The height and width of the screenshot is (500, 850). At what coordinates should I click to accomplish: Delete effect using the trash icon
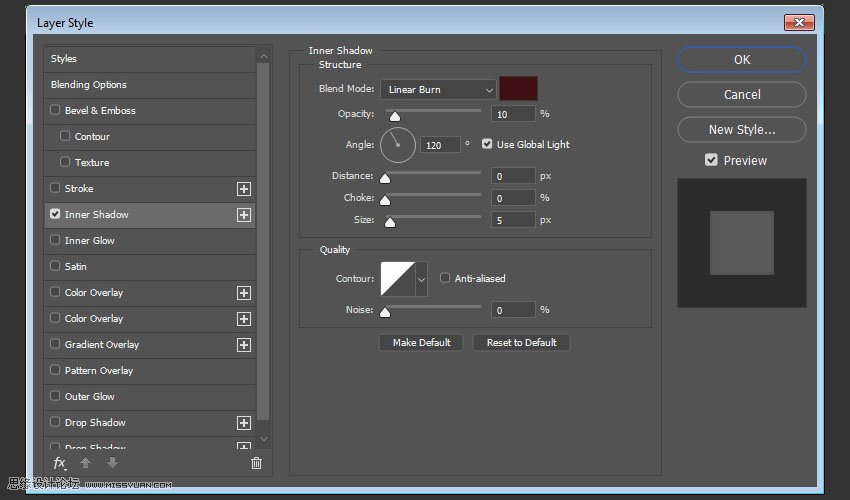256,463
